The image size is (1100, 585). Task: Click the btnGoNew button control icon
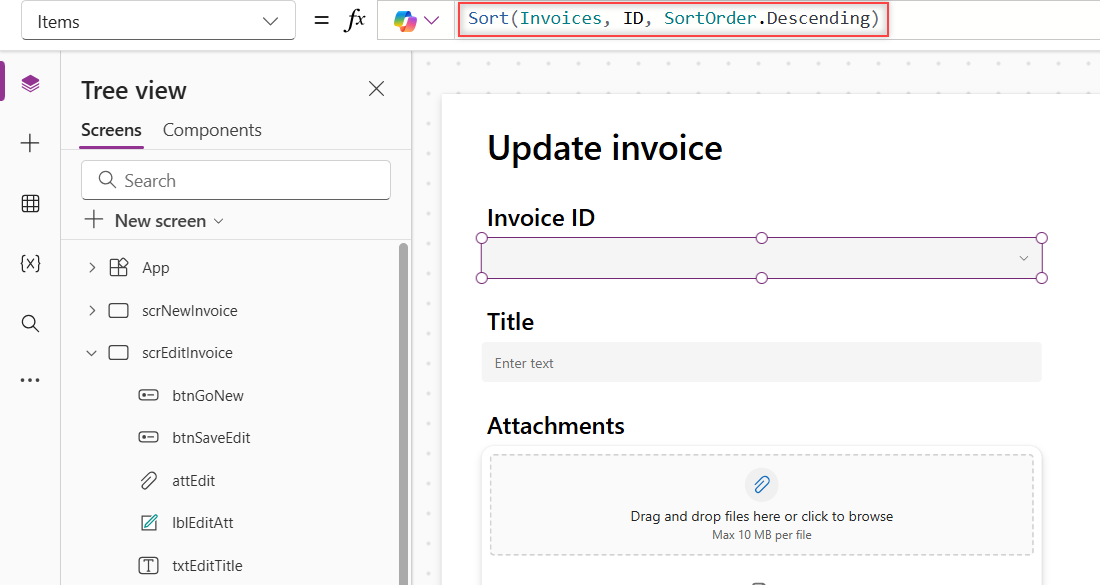coord(149,396)
